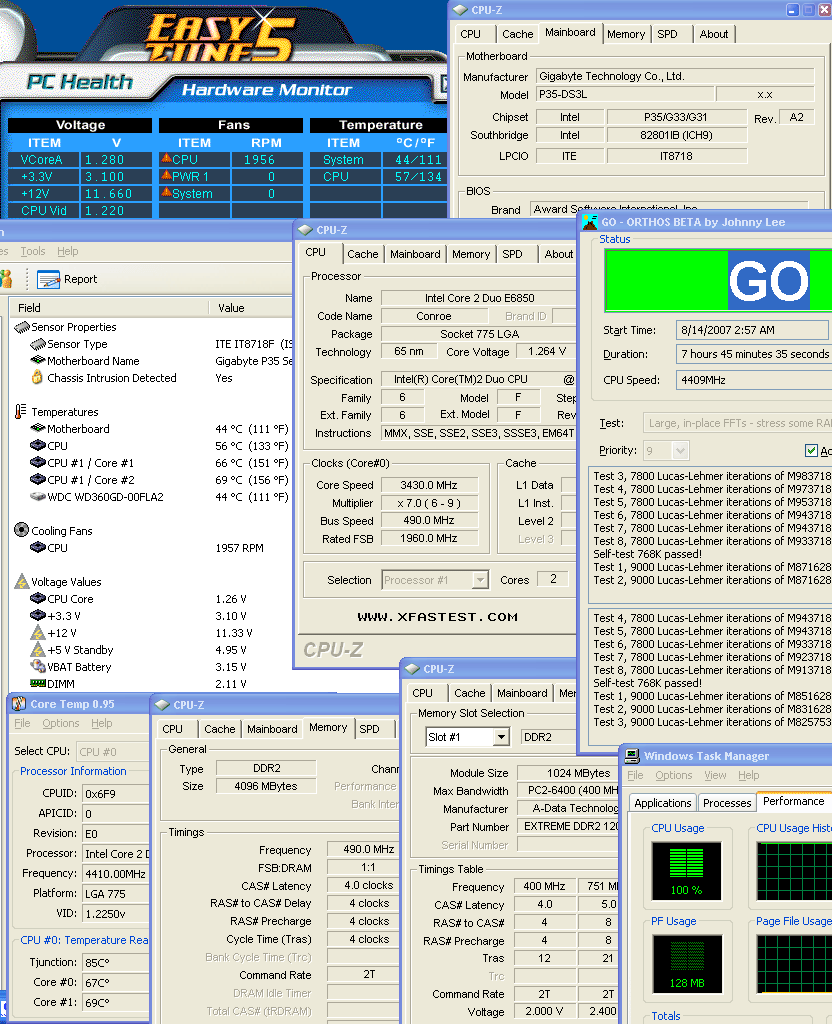Viewport: 832px width, 1024px height.
Task: Open the About tab in the CPU-Z Motherboard window
Action: pyautogui.click(x=714, y=34)
